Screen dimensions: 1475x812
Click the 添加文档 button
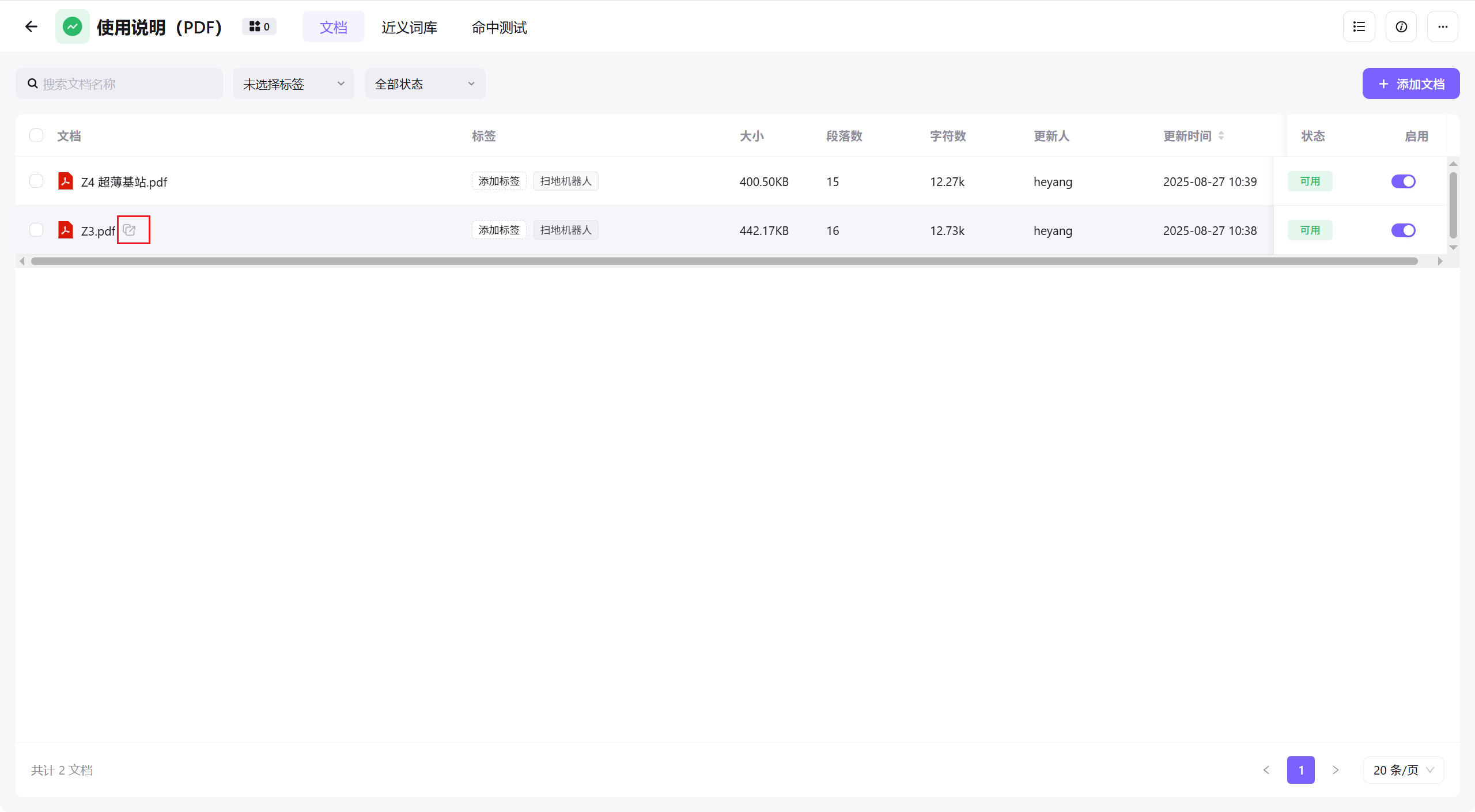1410,84
